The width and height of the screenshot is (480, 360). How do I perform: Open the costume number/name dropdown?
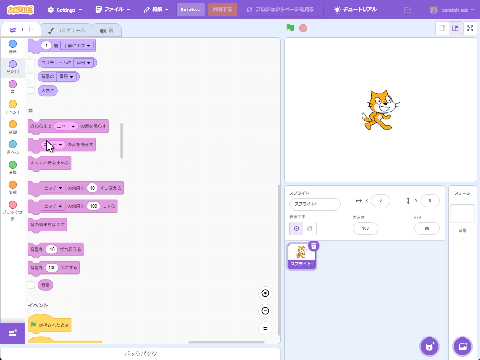tap(83, 63)
